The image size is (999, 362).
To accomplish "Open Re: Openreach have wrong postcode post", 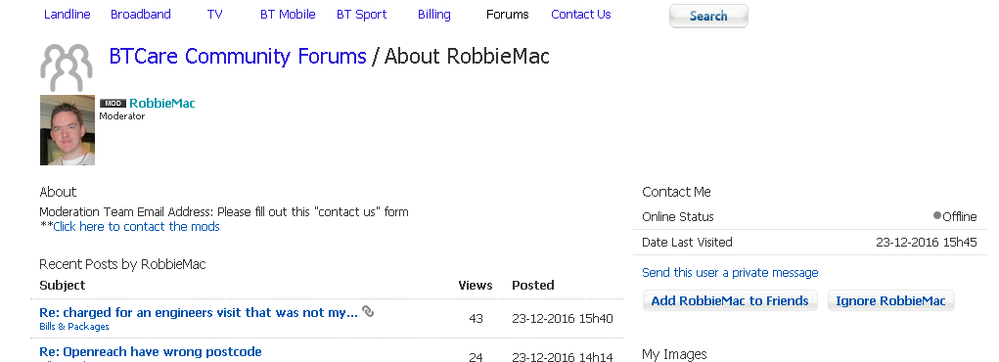I will [150, 351].
